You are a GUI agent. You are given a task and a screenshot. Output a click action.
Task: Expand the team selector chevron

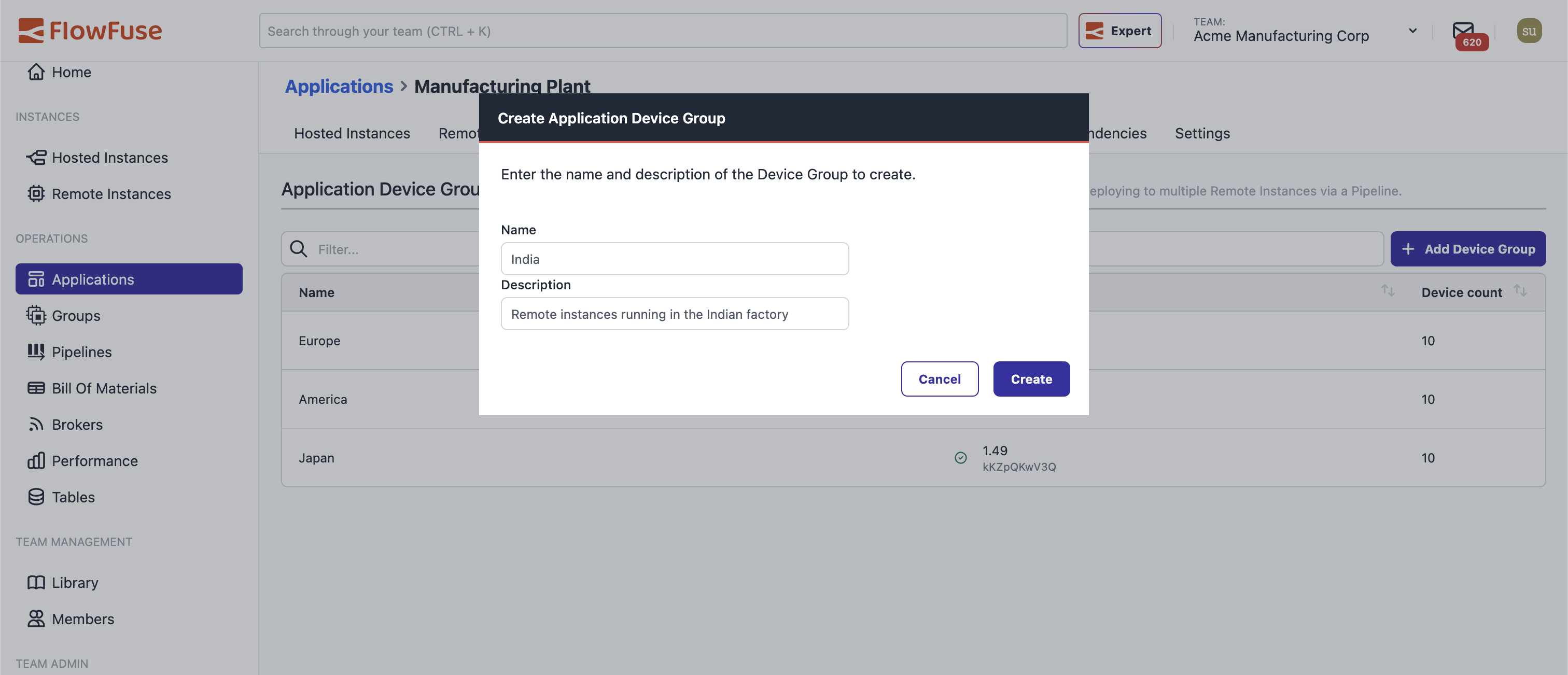tap(1412, 31)
